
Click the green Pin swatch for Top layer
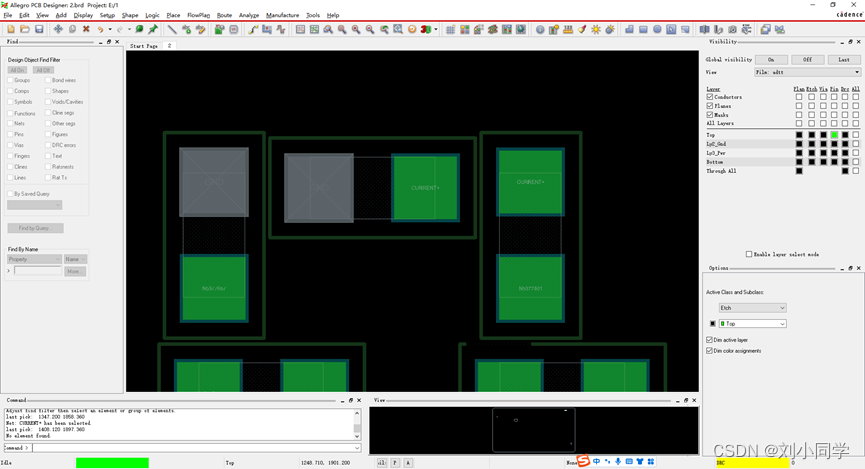point(834,135)
